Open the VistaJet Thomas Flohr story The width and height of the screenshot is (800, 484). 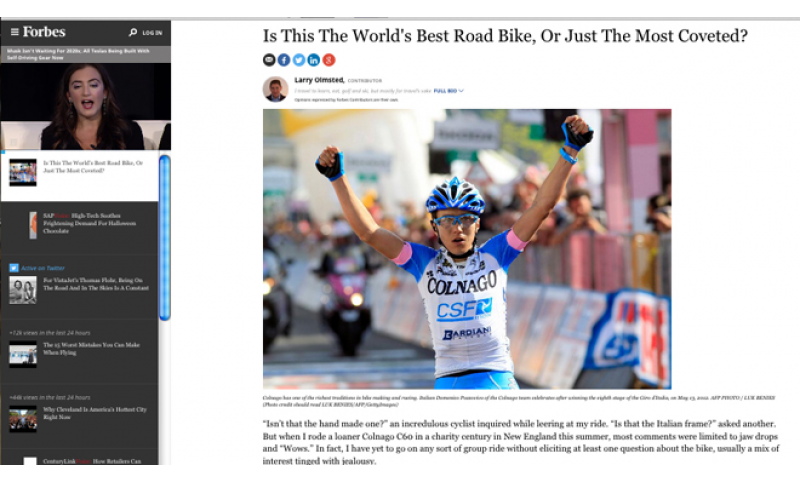tap(96, 284)
